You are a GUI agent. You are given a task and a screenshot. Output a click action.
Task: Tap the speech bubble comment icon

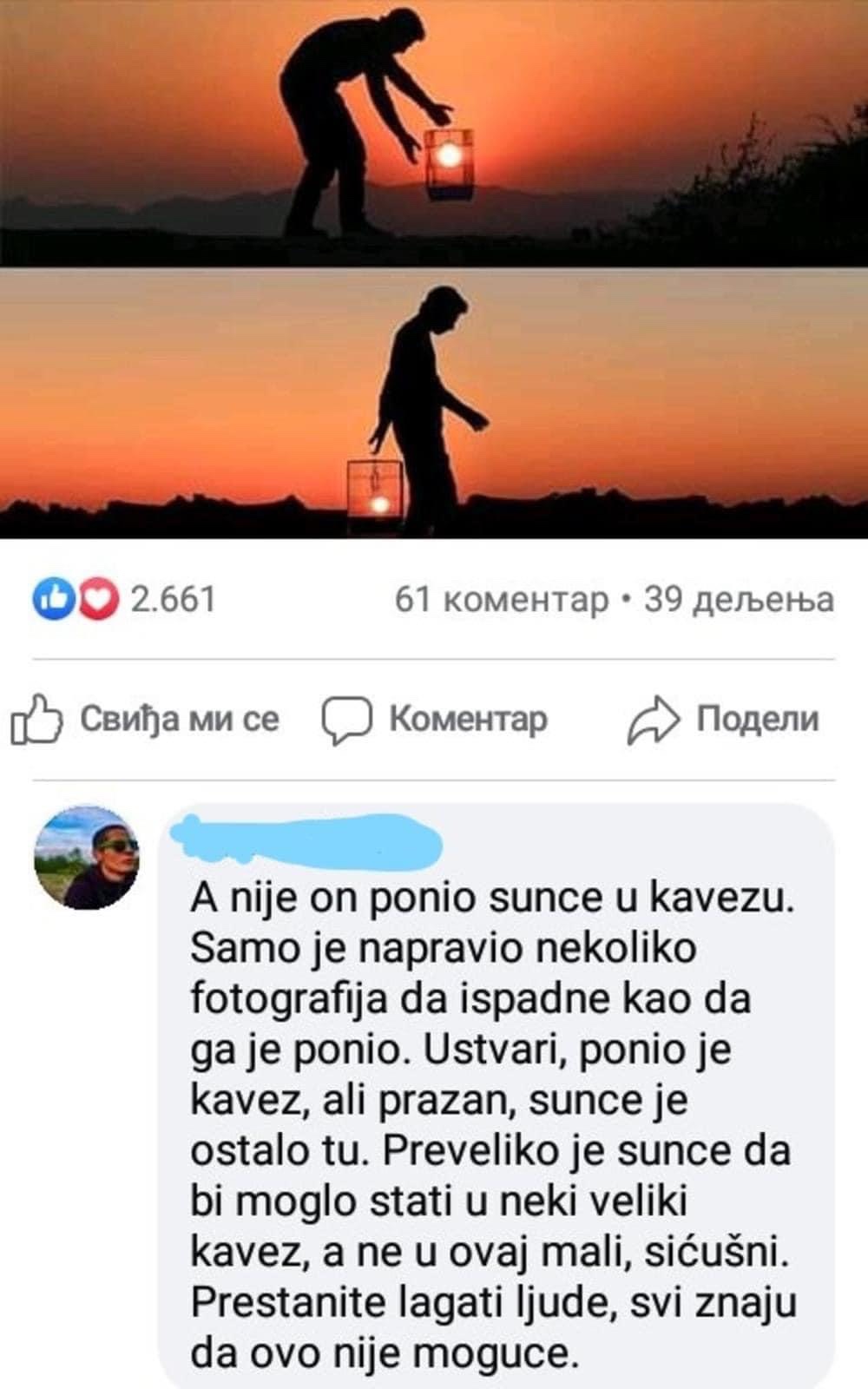(347, 721)
